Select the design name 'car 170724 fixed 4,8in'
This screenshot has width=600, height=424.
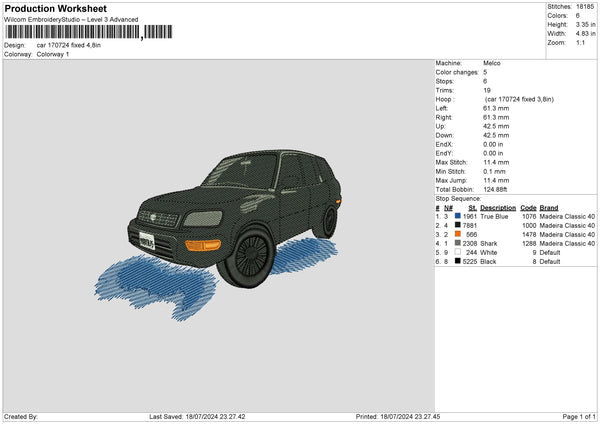pos(69,45)
